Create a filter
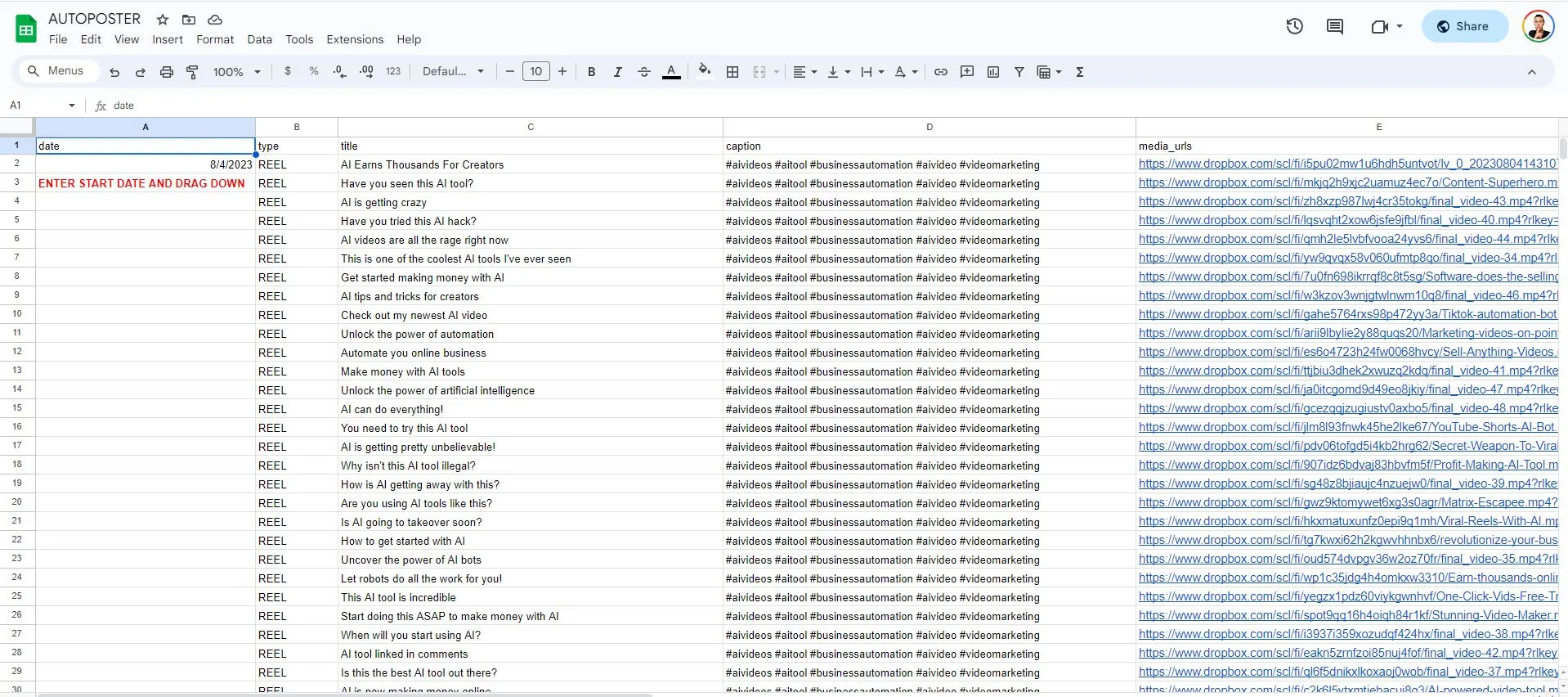The width and height of the screenshot is (1568, 697). point(1019,72)
